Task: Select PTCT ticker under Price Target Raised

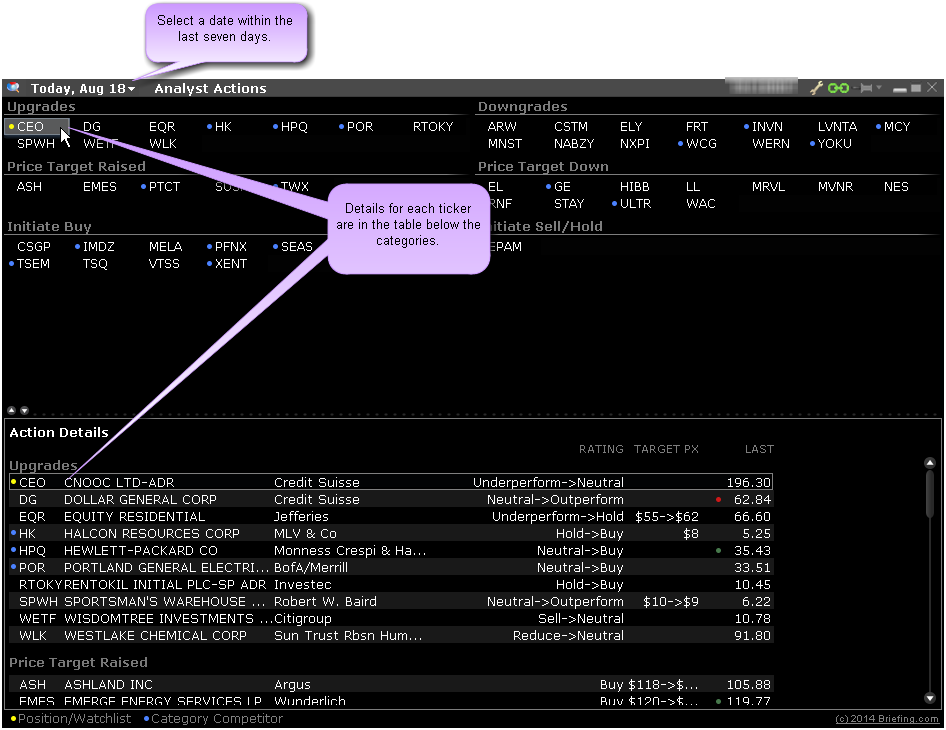Action: click(x=164, y=186)
